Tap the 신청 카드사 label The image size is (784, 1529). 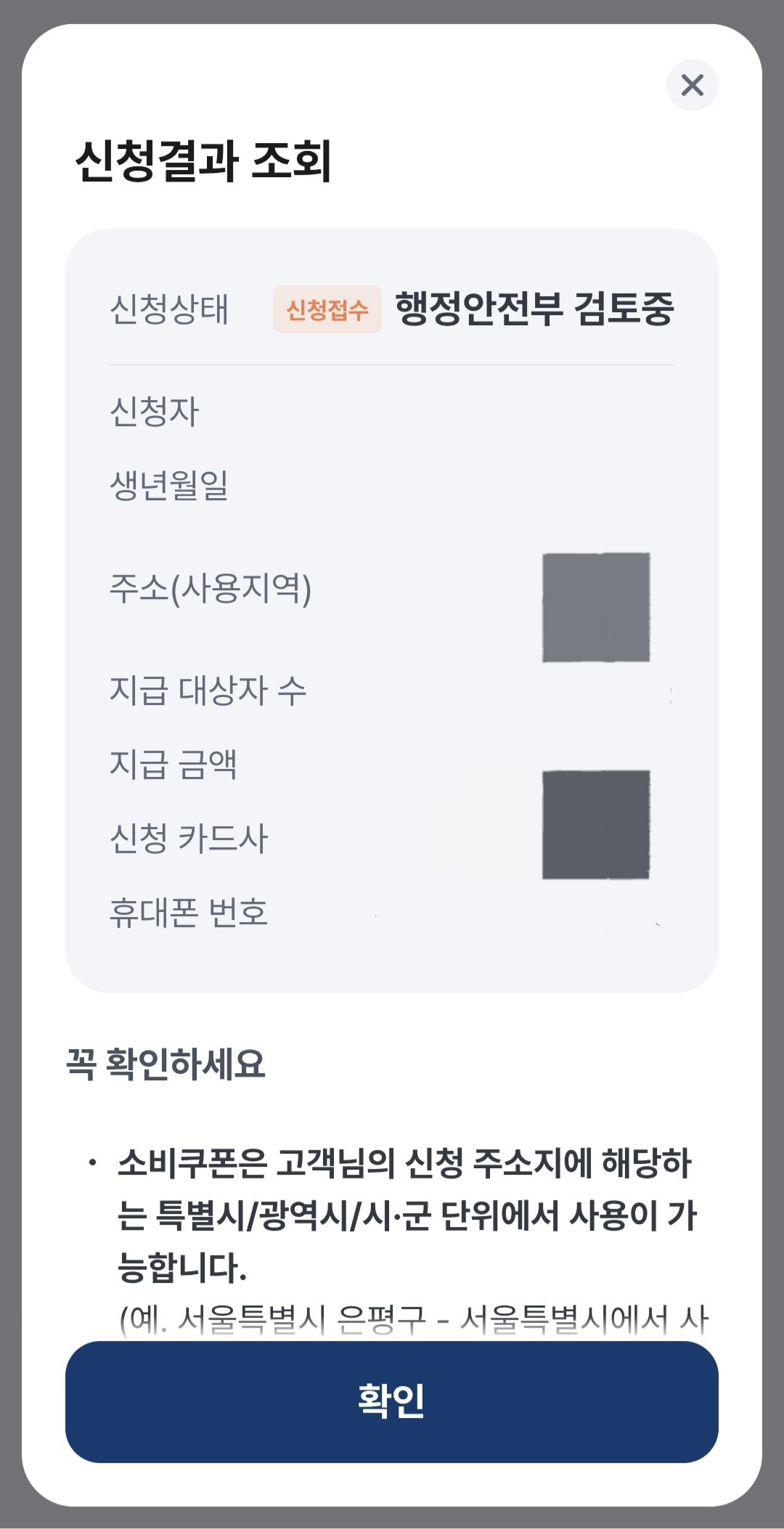[x=189, y=839]
